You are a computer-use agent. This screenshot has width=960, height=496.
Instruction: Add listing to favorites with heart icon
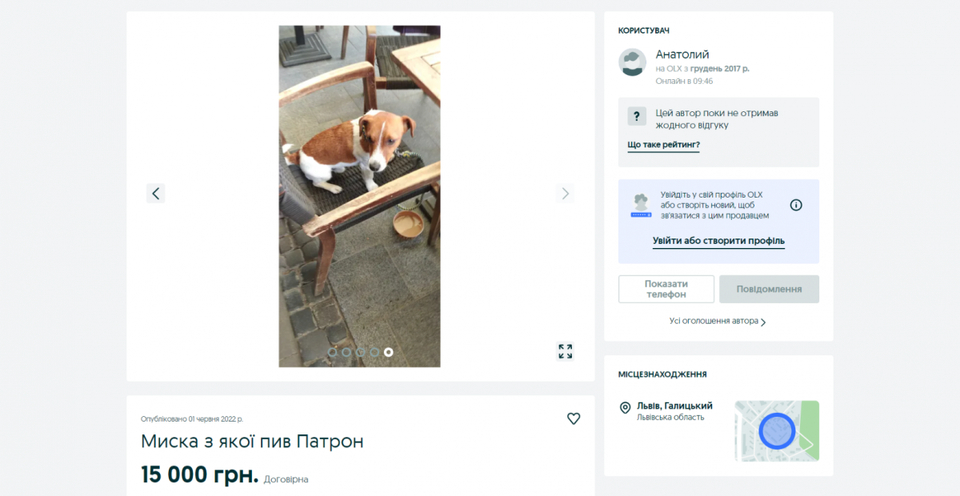573,419
